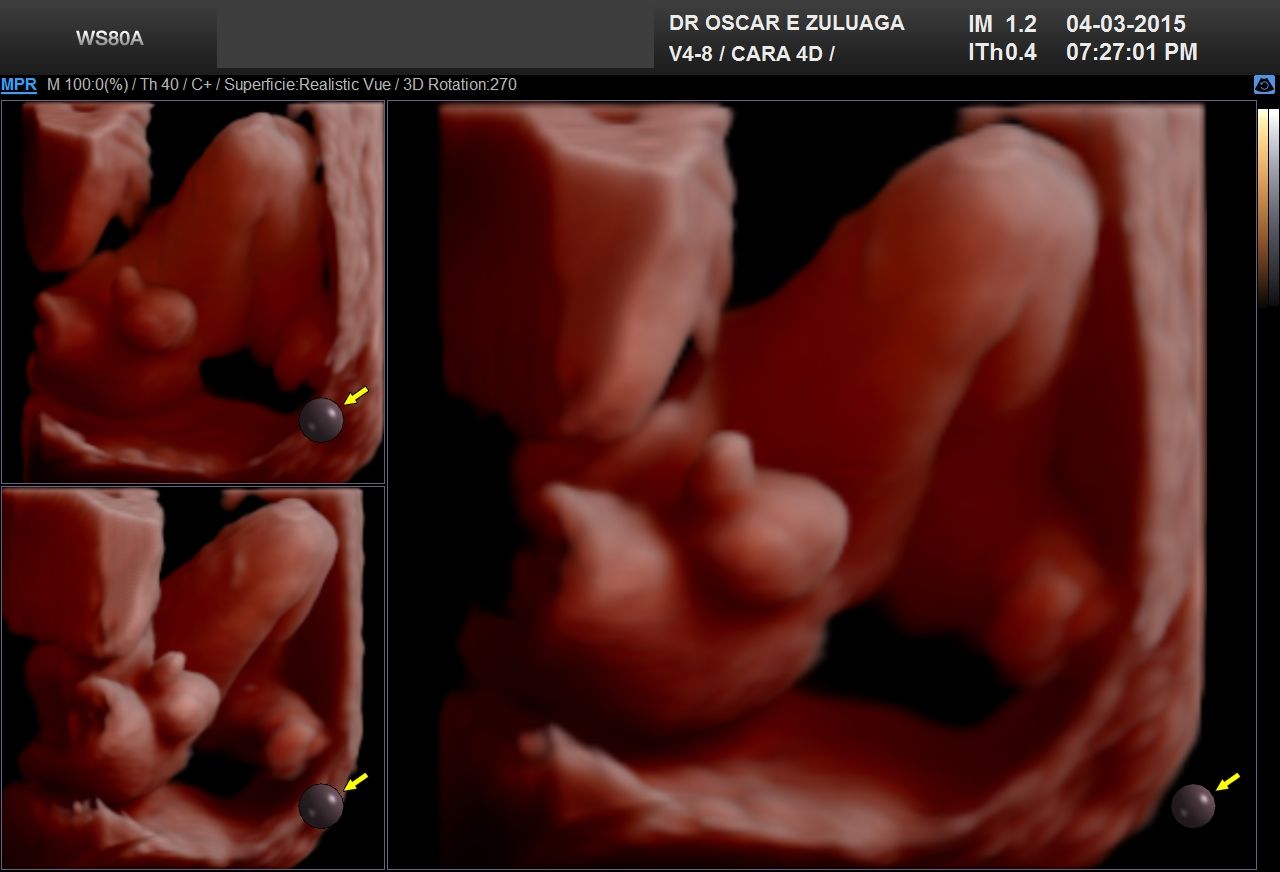The image size is (1280, 872).
Task: Click the light source sphere in bottom-left view
Action: [x=321, y=806]
